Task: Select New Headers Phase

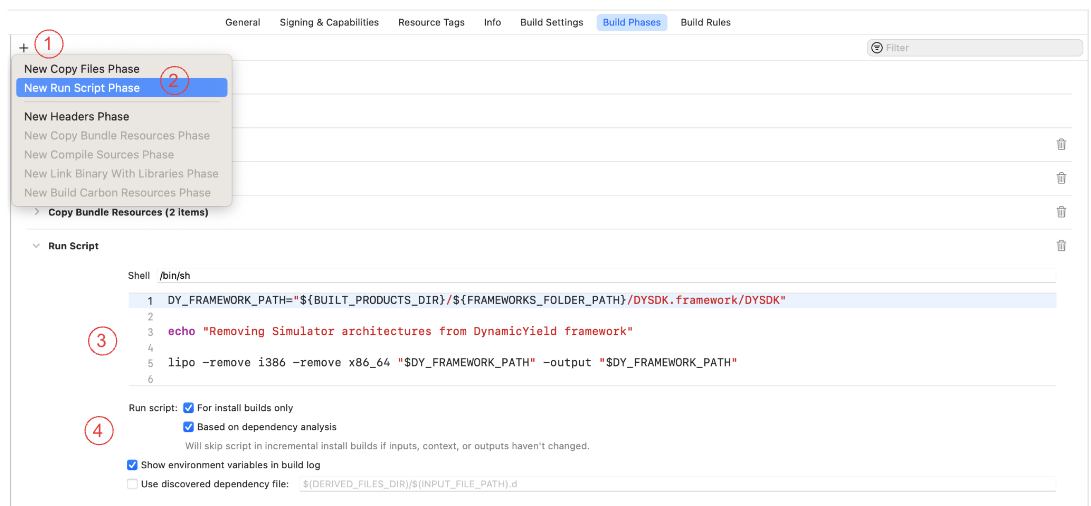Action: click(x=77, y=116)
